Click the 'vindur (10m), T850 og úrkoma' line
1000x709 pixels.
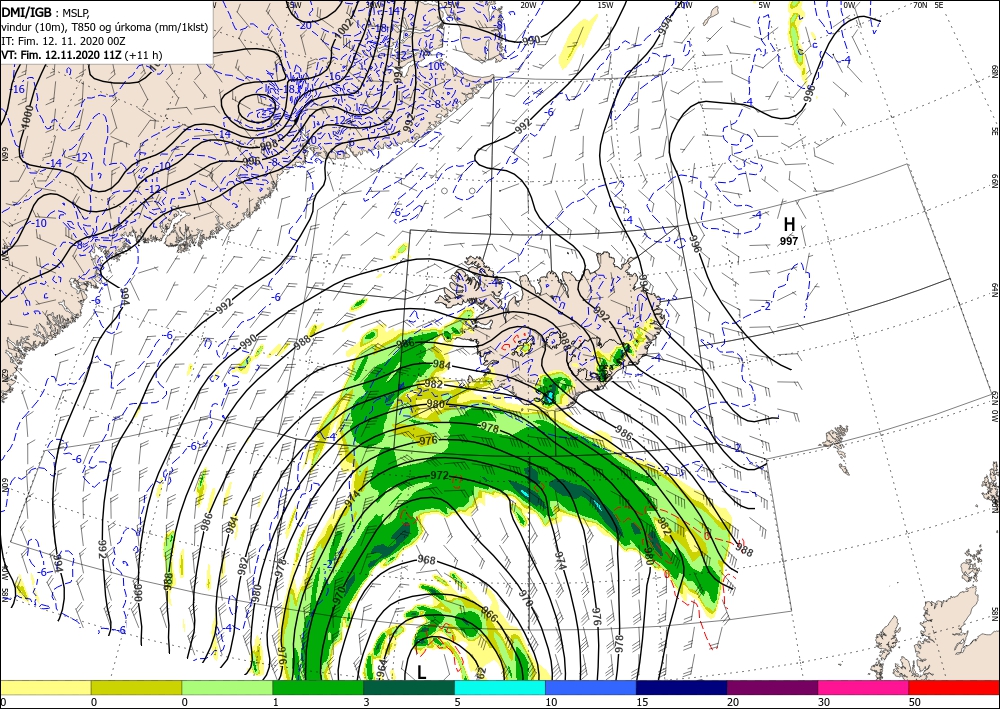click(x=105, y=26)
